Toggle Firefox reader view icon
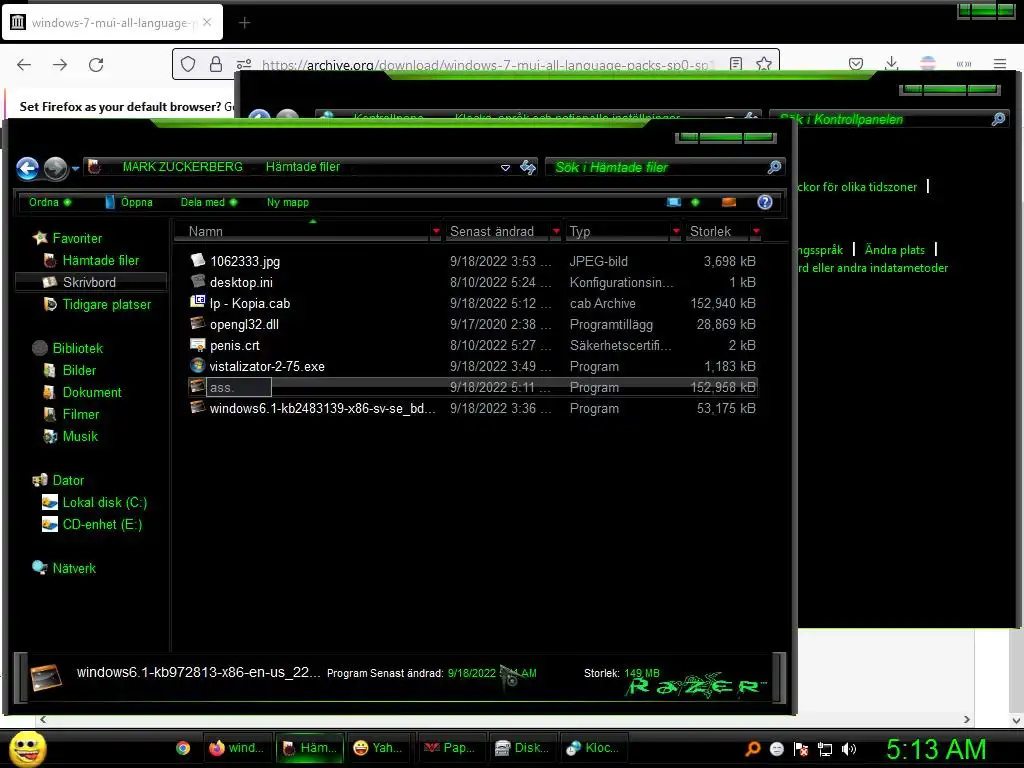This screenshot has height=768, width=1024. 736,64
